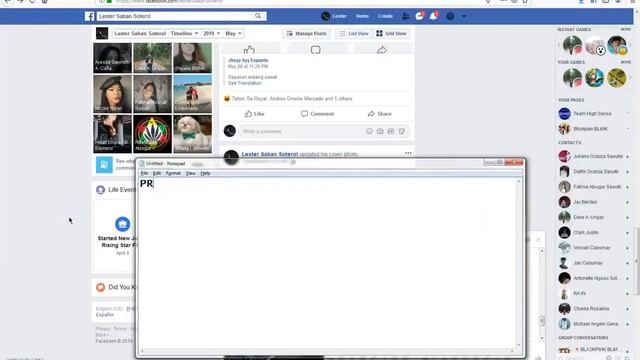640x360 pixels.
Task: Open the Lester profile link in the top bar
Action: [x=334, y=16]
